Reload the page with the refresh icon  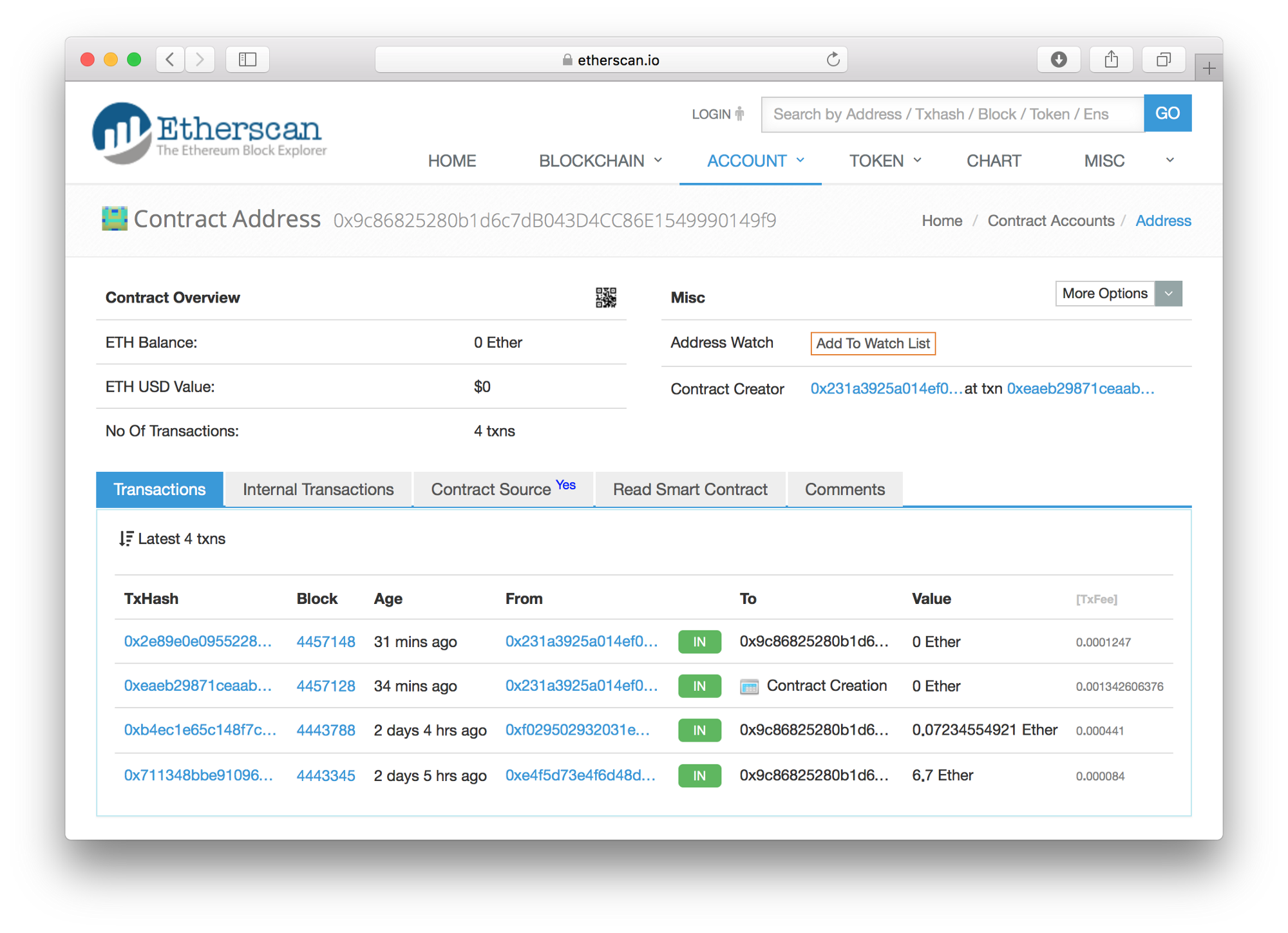[833, 60]
